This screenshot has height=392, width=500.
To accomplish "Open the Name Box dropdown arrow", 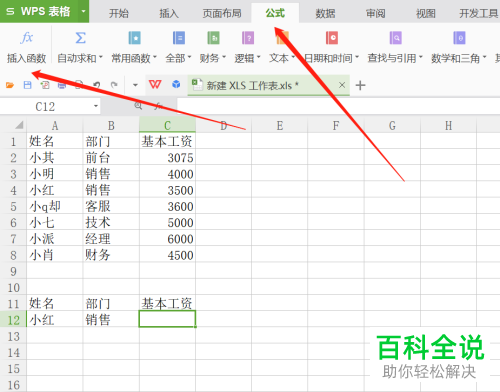I will 96,106.
